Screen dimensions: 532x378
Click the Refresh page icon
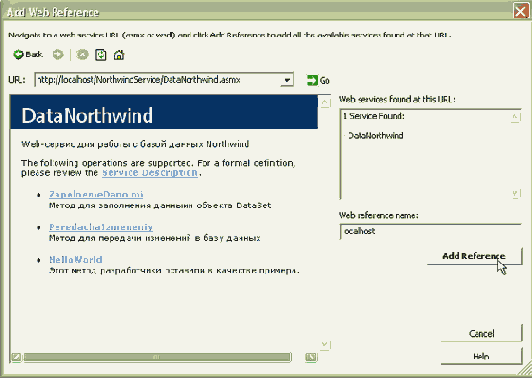(x=101, y=55)
